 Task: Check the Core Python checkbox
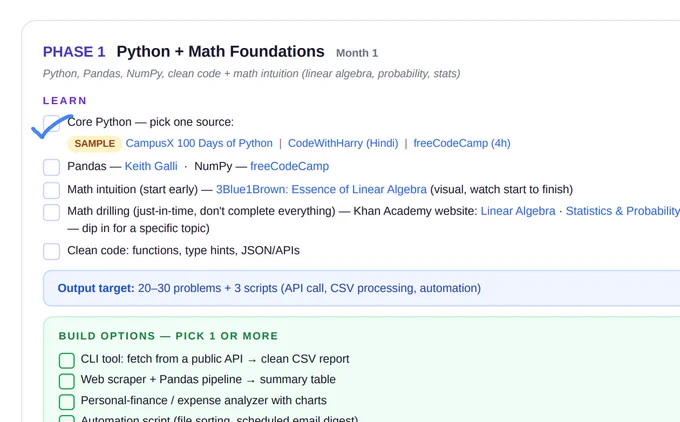52,123
